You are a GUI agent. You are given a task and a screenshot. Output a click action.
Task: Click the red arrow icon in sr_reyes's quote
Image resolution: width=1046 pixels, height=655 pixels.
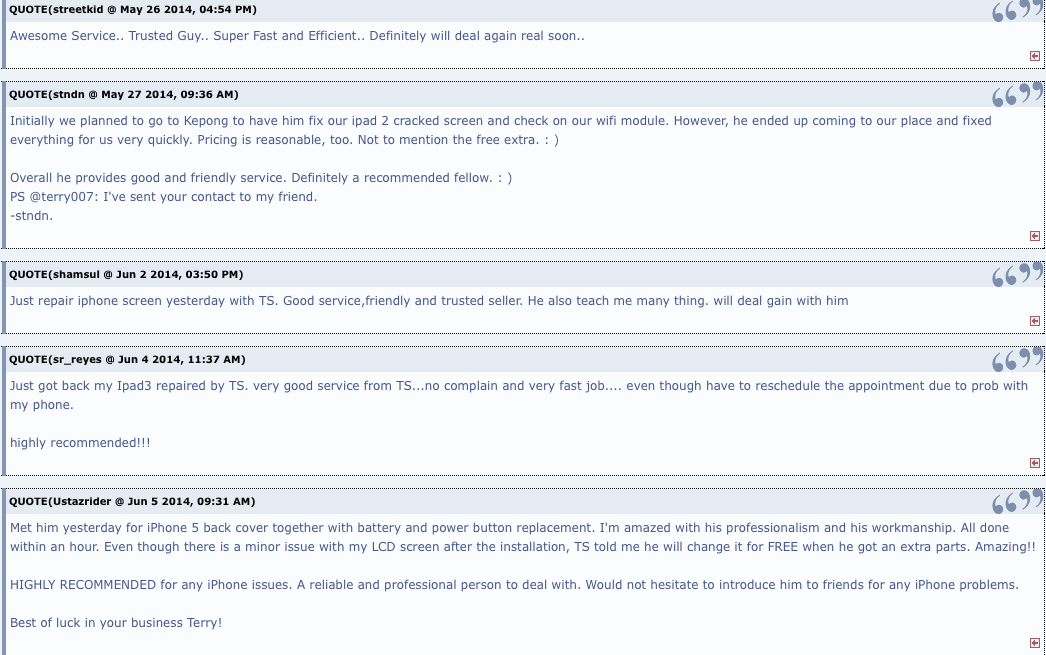[x=1035, y=463]
